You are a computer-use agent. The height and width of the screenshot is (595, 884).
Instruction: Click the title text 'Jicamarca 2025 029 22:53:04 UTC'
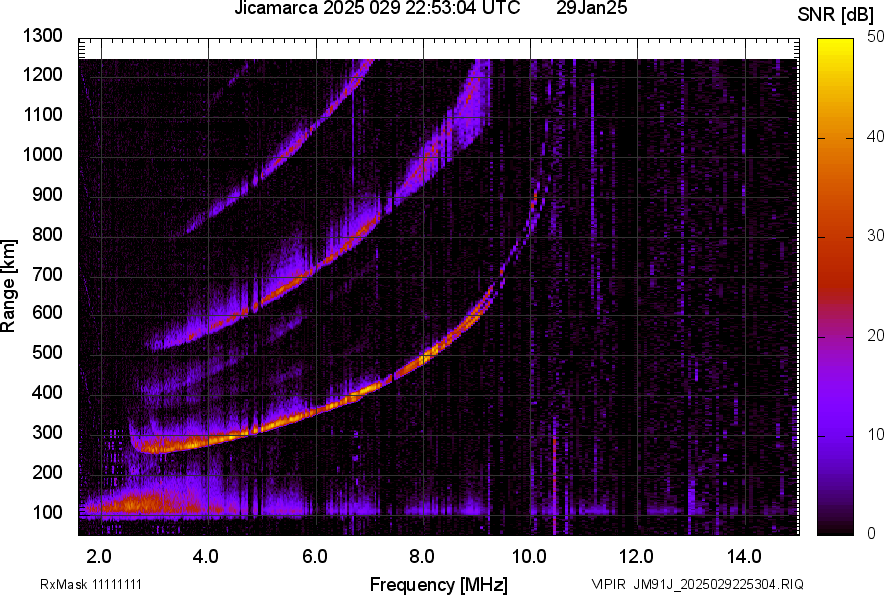pyautogui.click(x=377, y=8)
